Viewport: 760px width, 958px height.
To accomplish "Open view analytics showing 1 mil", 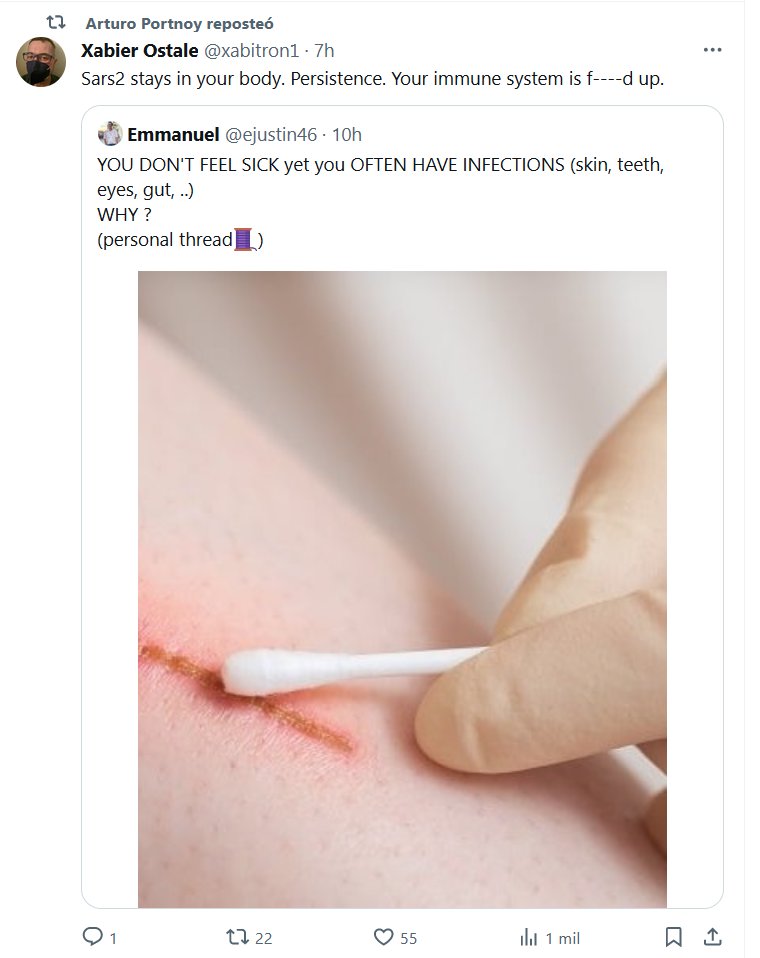I will [529, 937].
